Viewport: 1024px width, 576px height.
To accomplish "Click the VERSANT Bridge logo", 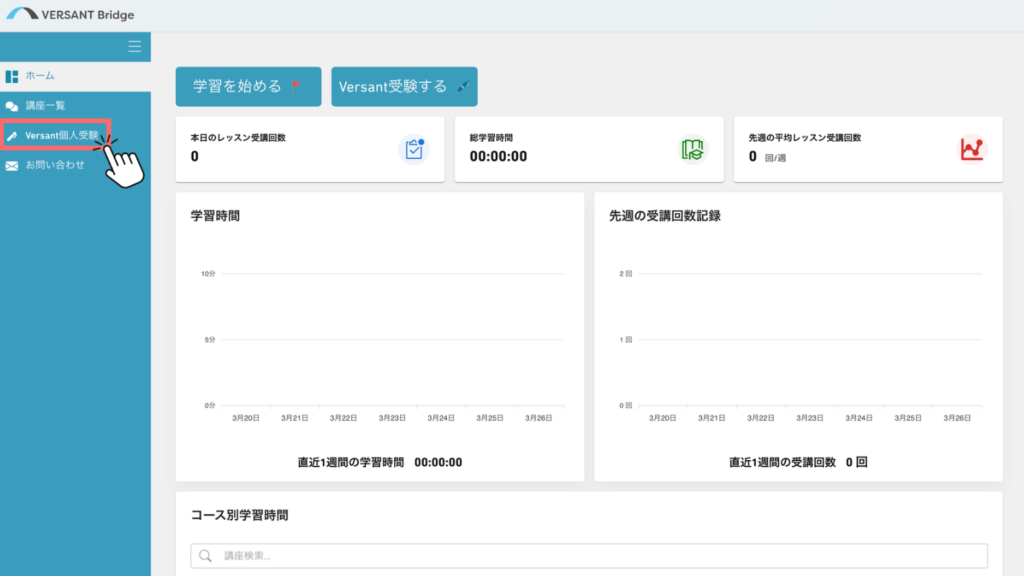I will coord(70,15).
